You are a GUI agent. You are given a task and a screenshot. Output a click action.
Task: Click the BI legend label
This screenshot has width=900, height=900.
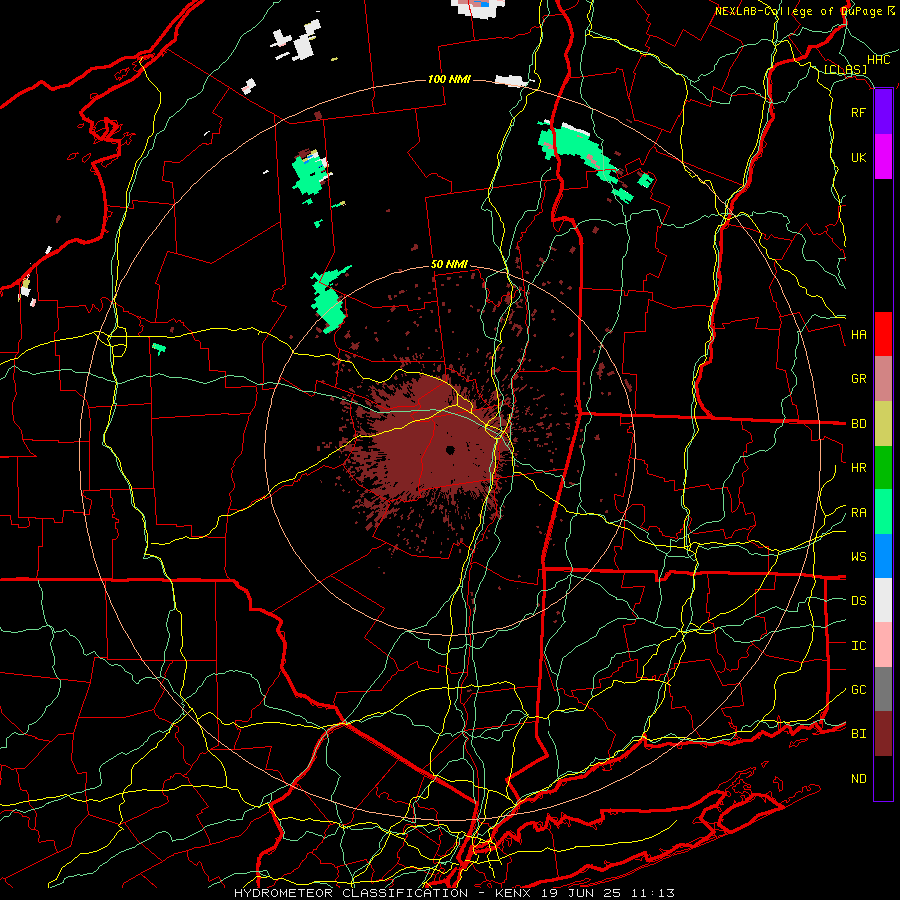858,734
